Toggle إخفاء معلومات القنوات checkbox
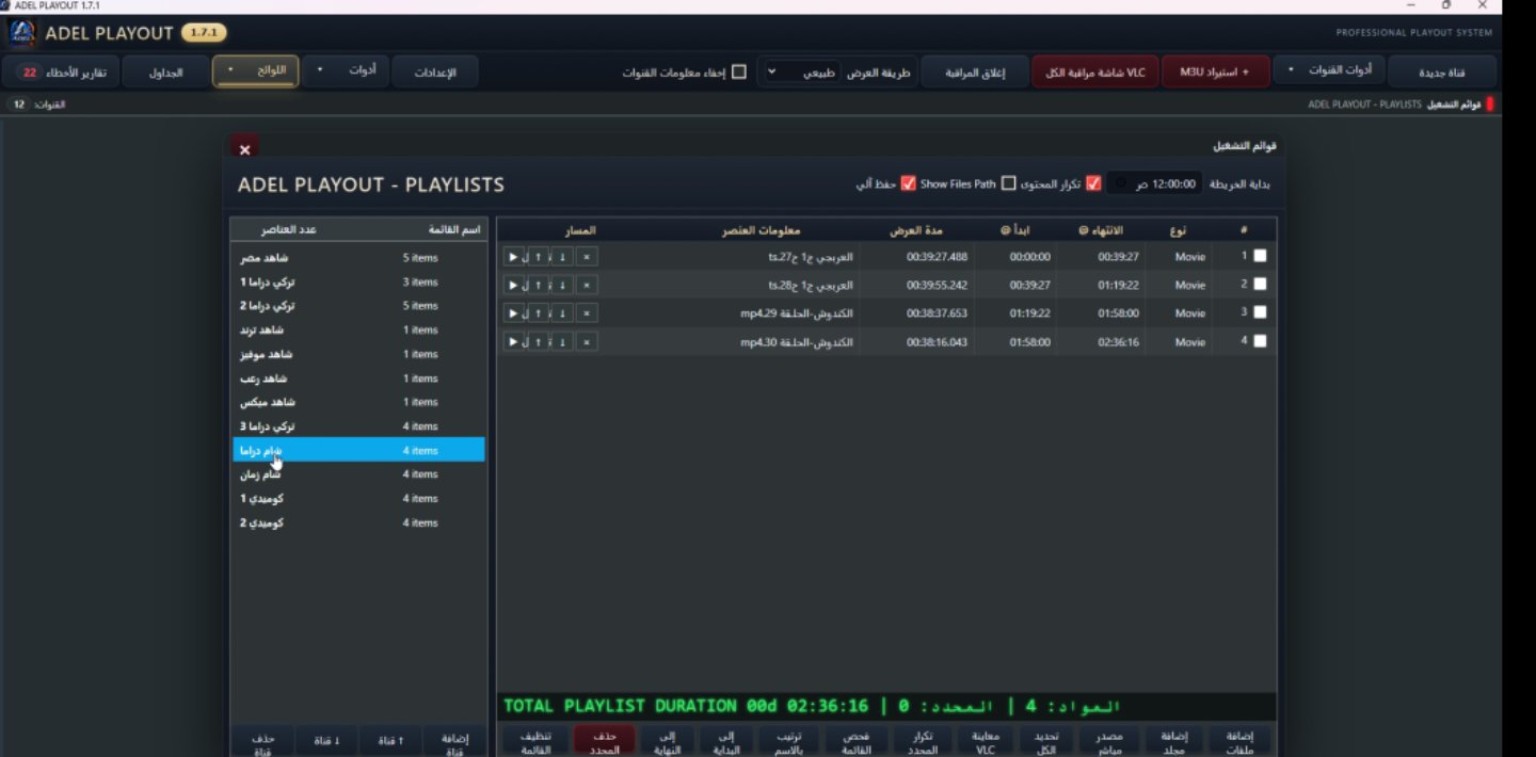The image size is (1536, 757). pyautogui.click(x=739, y=72)
